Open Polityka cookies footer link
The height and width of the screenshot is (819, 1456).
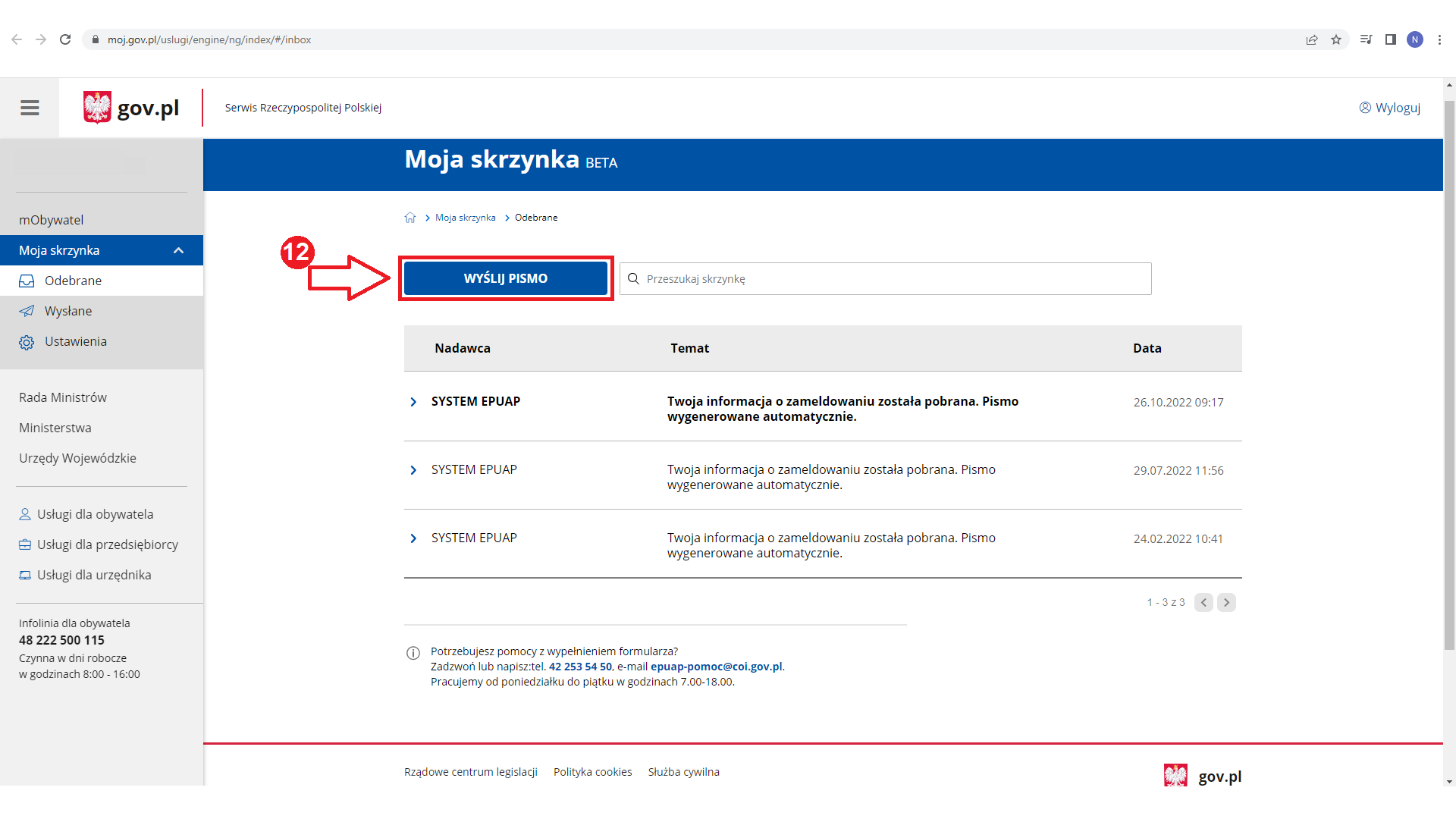coord(593,772)
